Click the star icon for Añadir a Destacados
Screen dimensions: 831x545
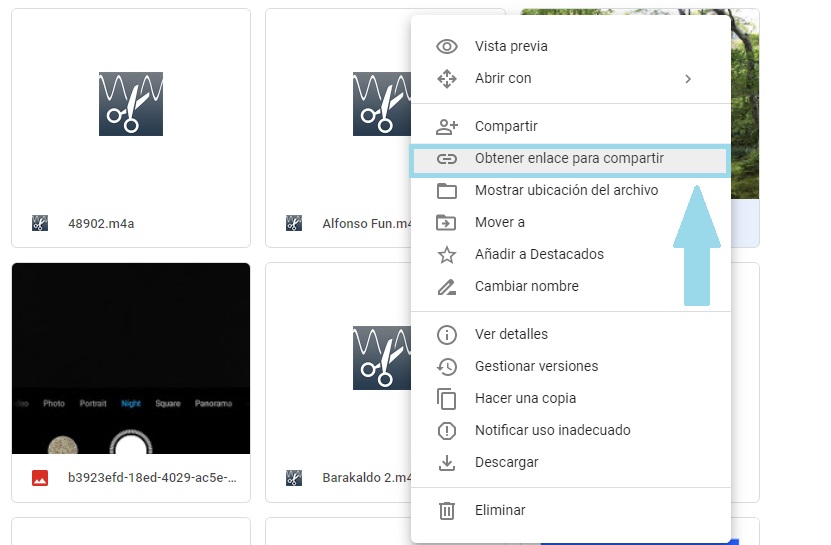tap(447, 254)
